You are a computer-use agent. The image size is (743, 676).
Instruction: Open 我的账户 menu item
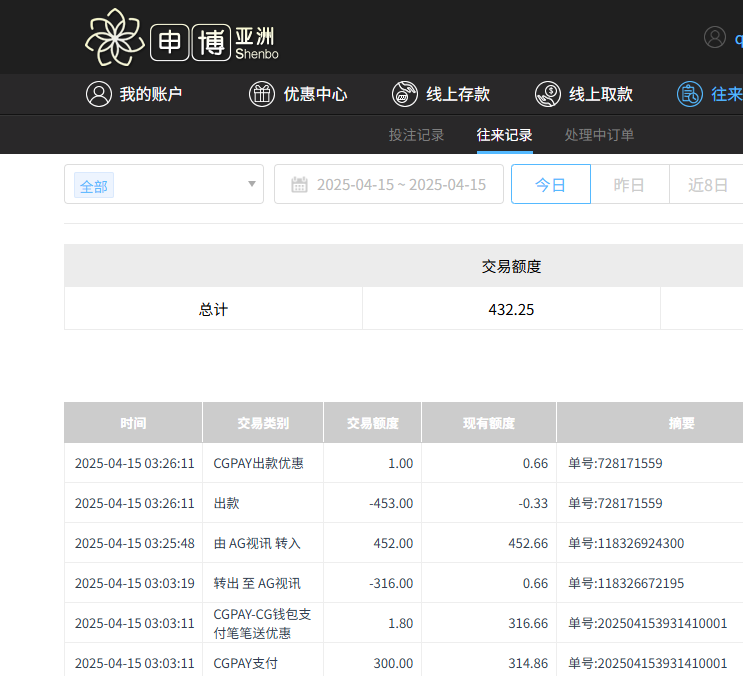point(151,94)
